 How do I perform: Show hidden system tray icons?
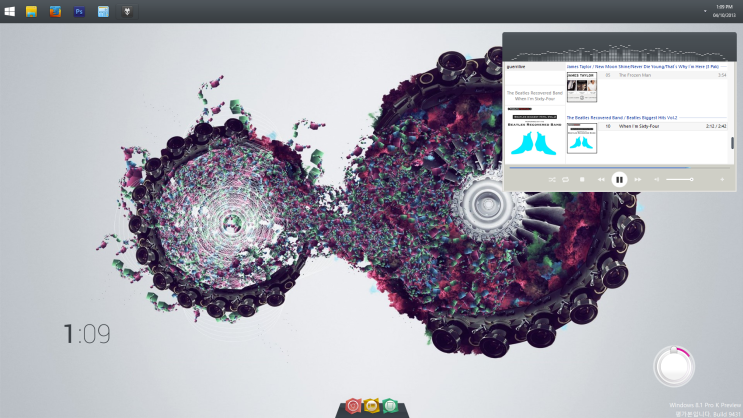(x=705, y=11)
